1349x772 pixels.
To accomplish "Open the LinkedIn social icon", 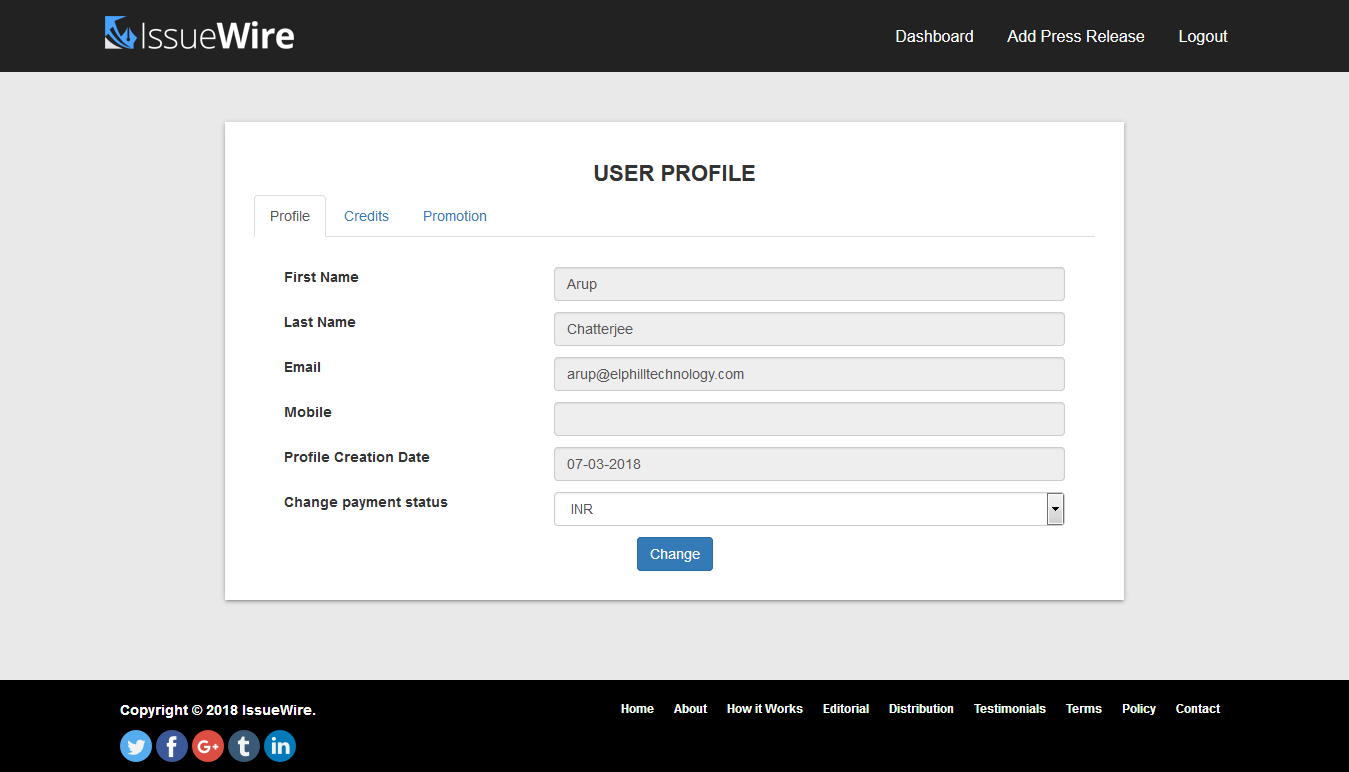I will pyautogui.click(x=280, y=746).
